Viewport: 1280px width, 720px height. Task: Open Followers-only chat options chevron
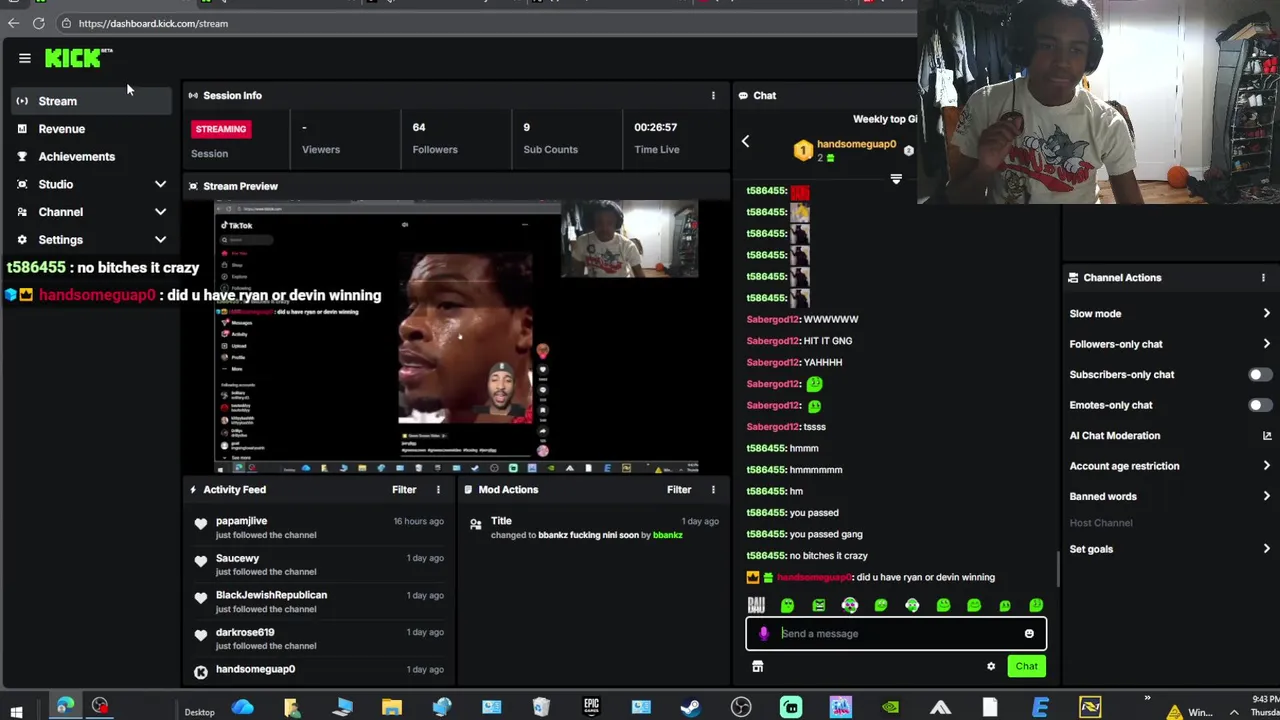coord(1266,344)
